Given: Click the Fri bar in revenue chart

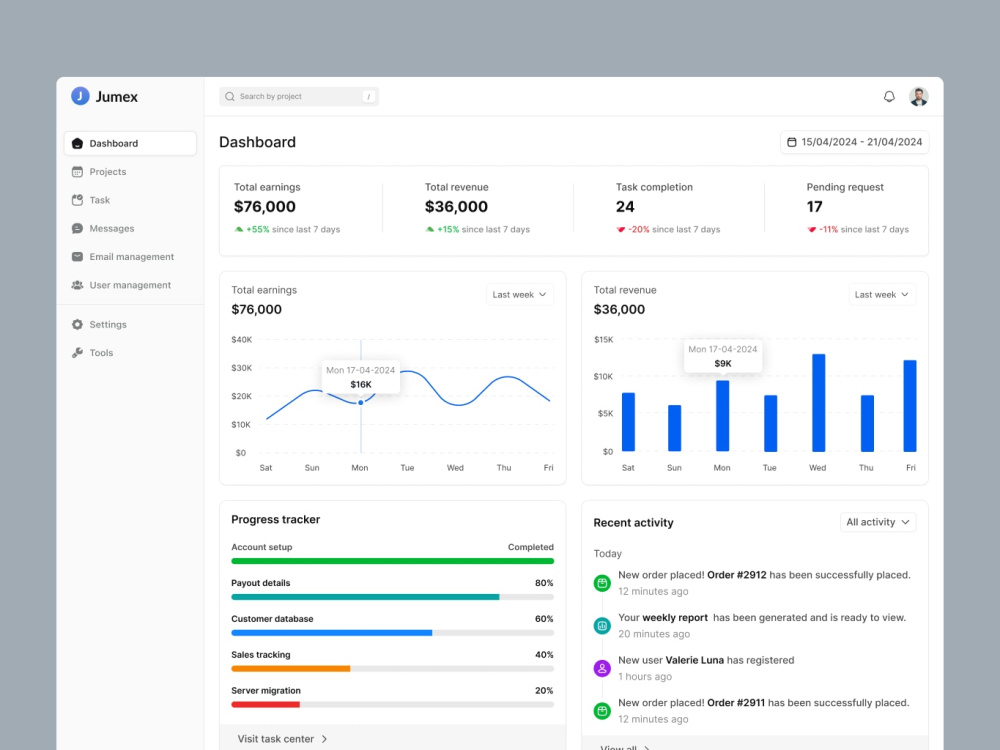Looking at the screenshot, I should point(910,406).
